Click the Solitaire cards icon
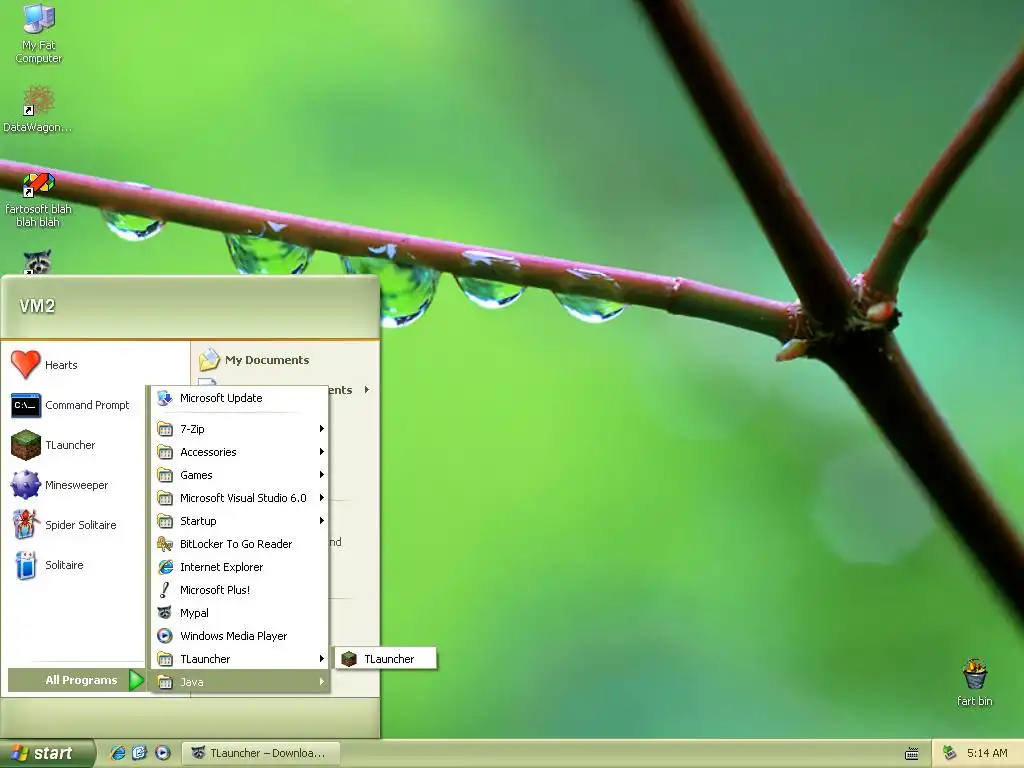 (x=25, y=565)
